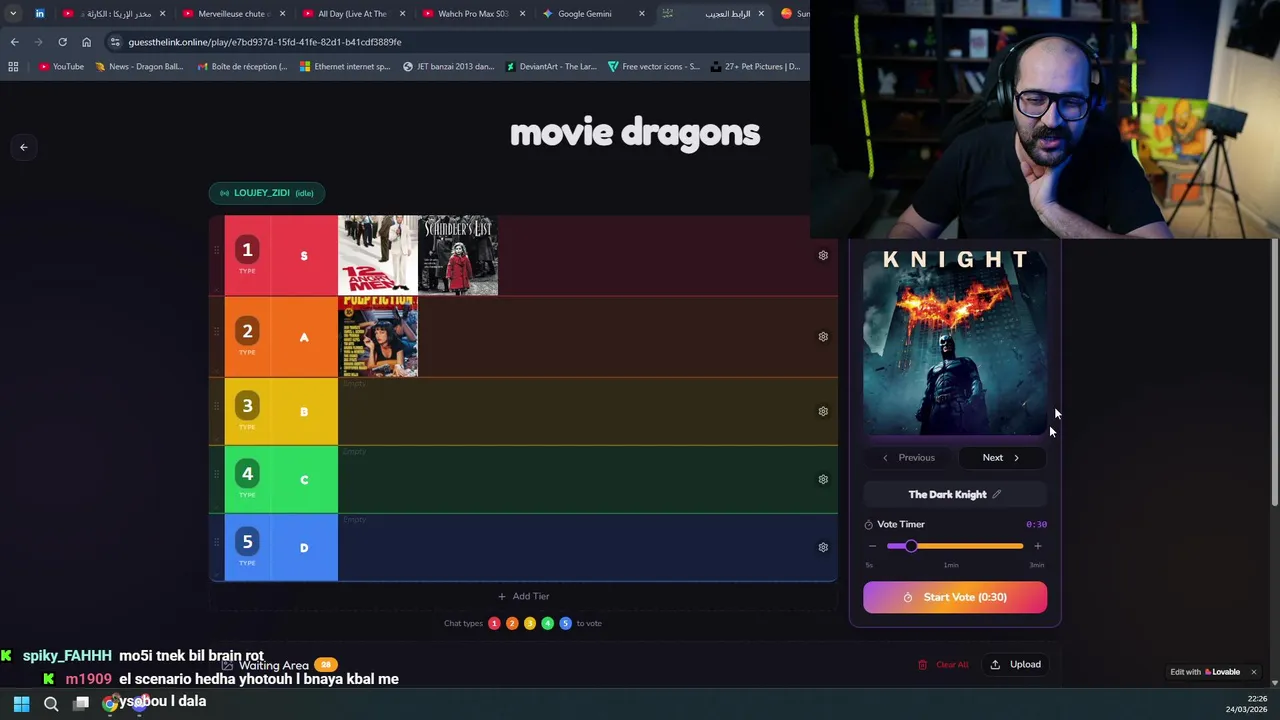Open JET banzai 2013 bookmark
The image size is (1280, 720).
[x=448, y=67]
